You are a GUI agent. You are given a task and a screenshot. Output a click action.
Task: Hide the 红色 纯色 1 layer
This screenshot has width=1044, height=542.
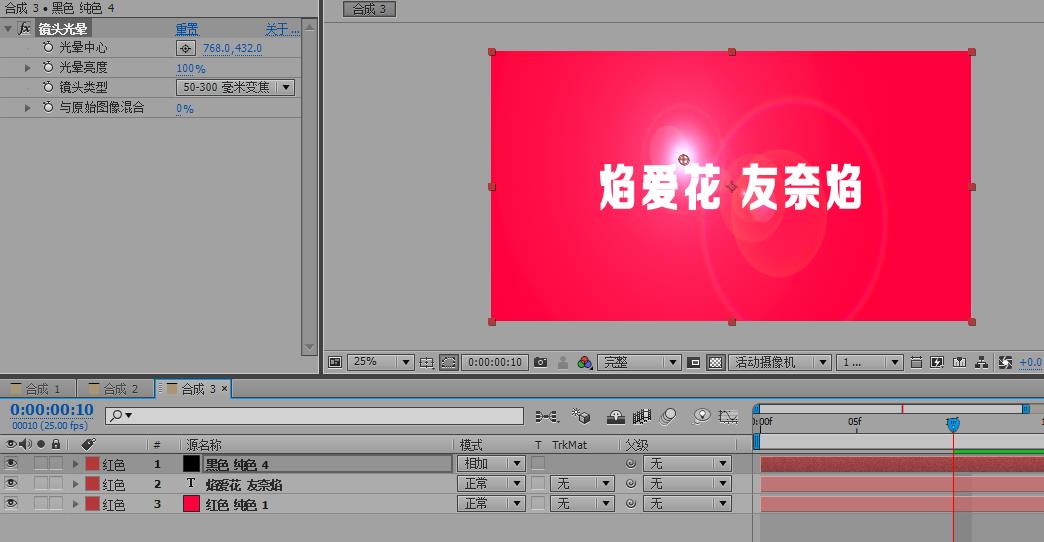(x=11, y=503)
